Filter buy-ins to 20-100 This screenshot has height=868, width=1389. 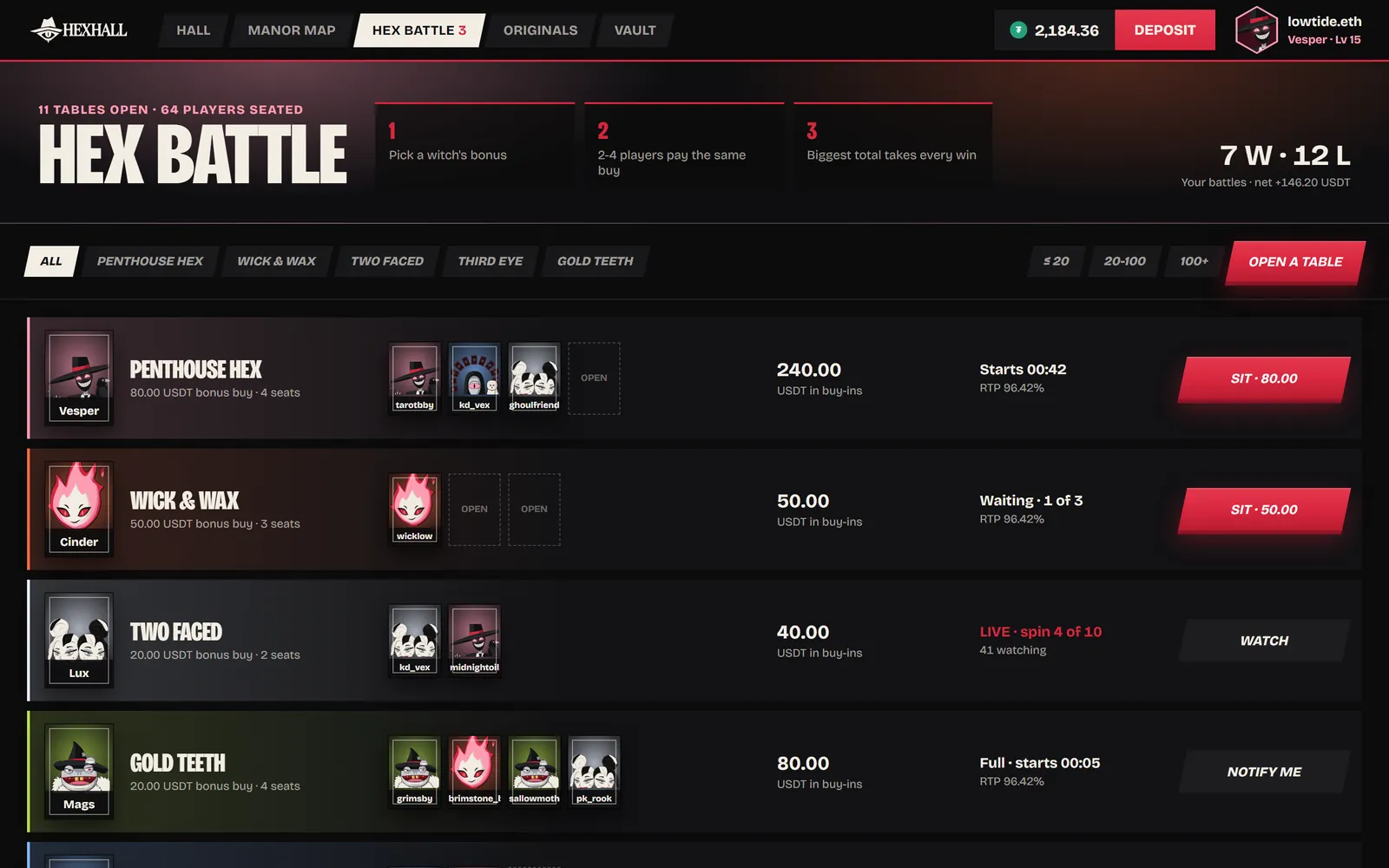1125,261
